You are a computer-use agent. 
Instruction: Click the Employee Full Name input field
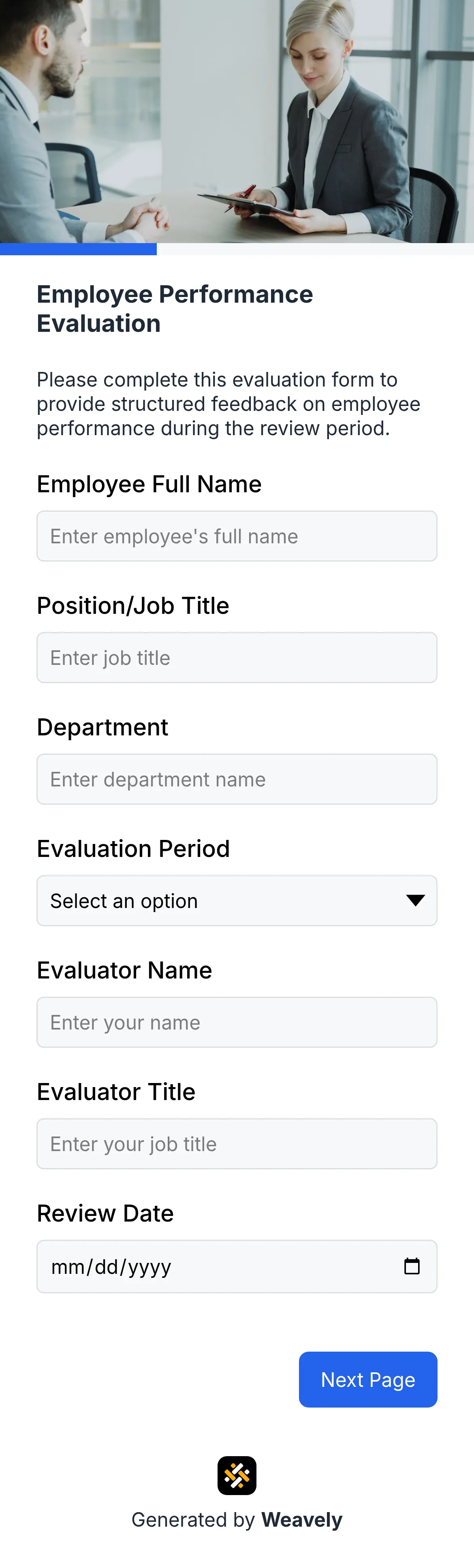click(237, 536)
